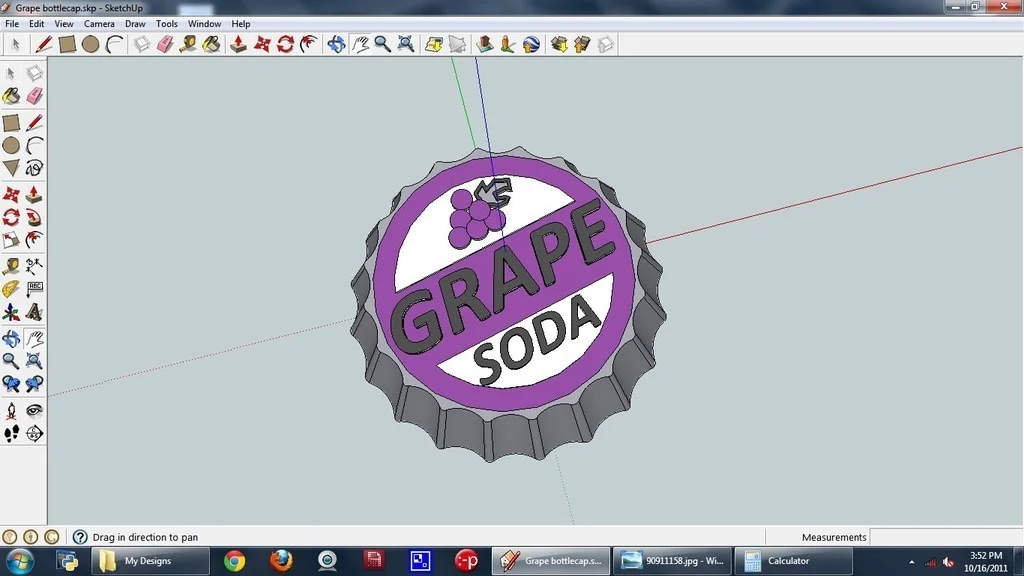Click the first round status icon in the status bar
The width and height of the screenshot is (1024, 576).
[x=9, y=537]
